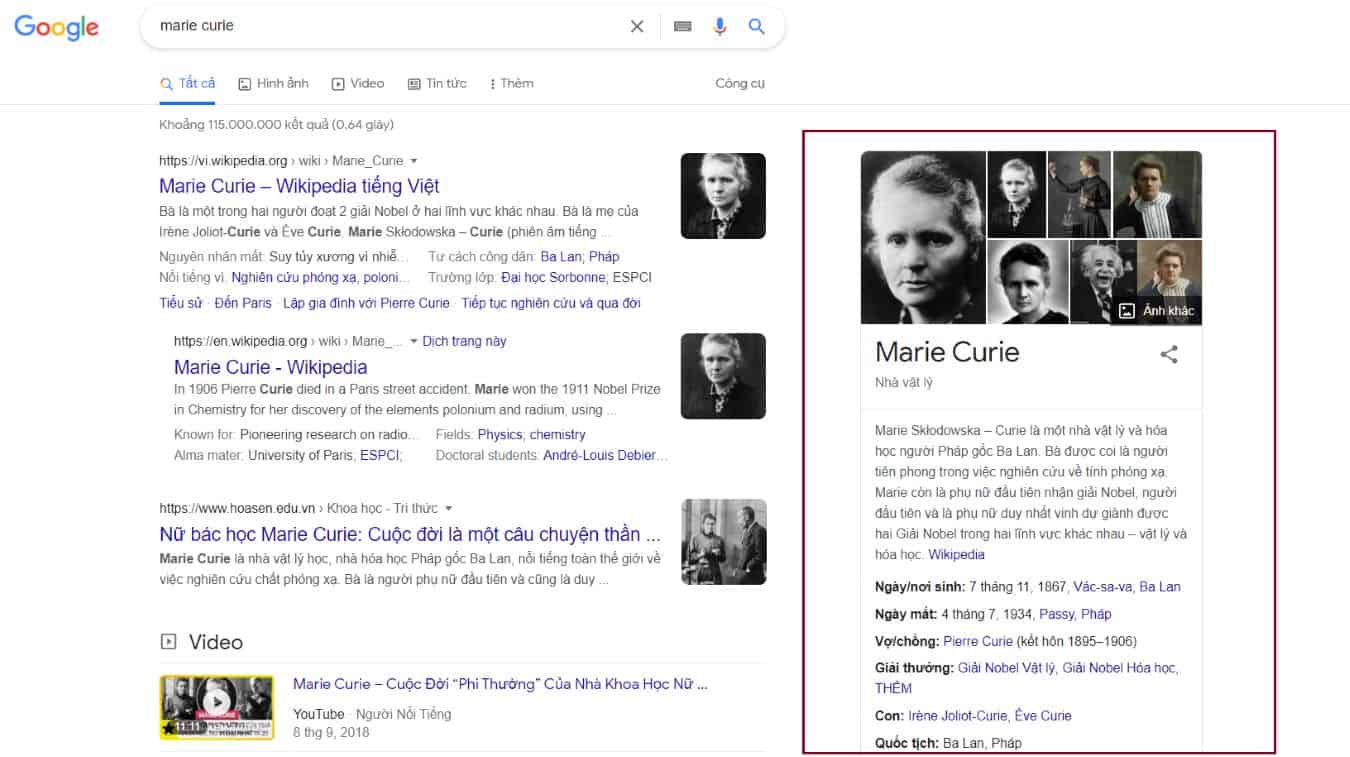Viewport: 1350px width, 757px height.
Task: Open the on-screen keyboard icon
Action: tap(683, 27)
